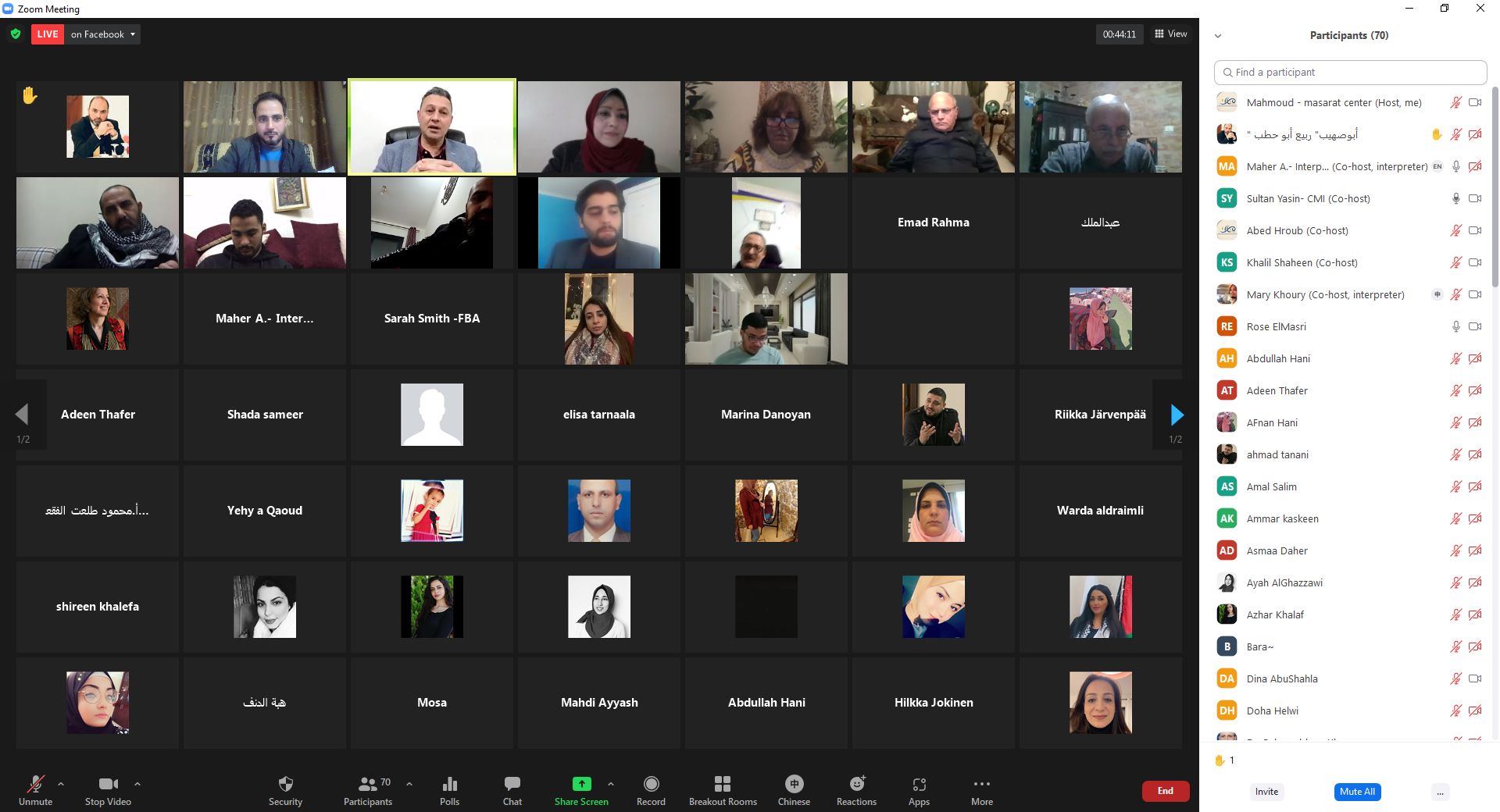Expand the LIVE on Facebook dropdown
Viewport: 1500px width, 812px height.
coord(133,34)
